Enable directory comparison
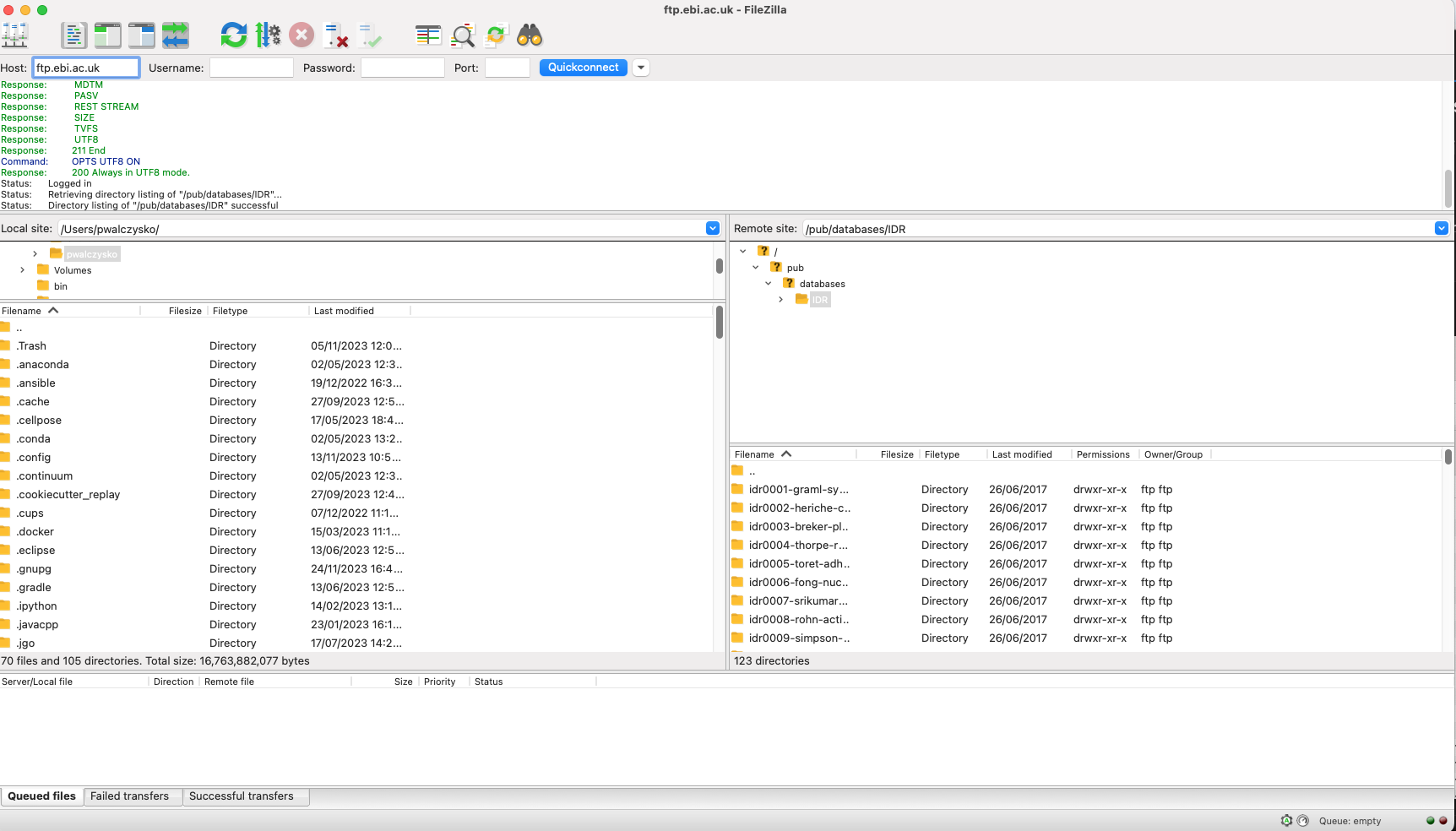The width and height of the screenshot is (1456, 831). (428, 35)
